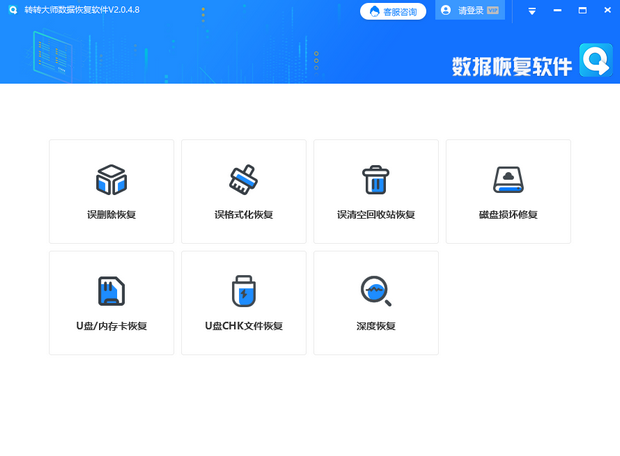Viewport: 620px width, 456px height.
Task: Open the 客服咨询 customer service button
Action: pos(393,11)
